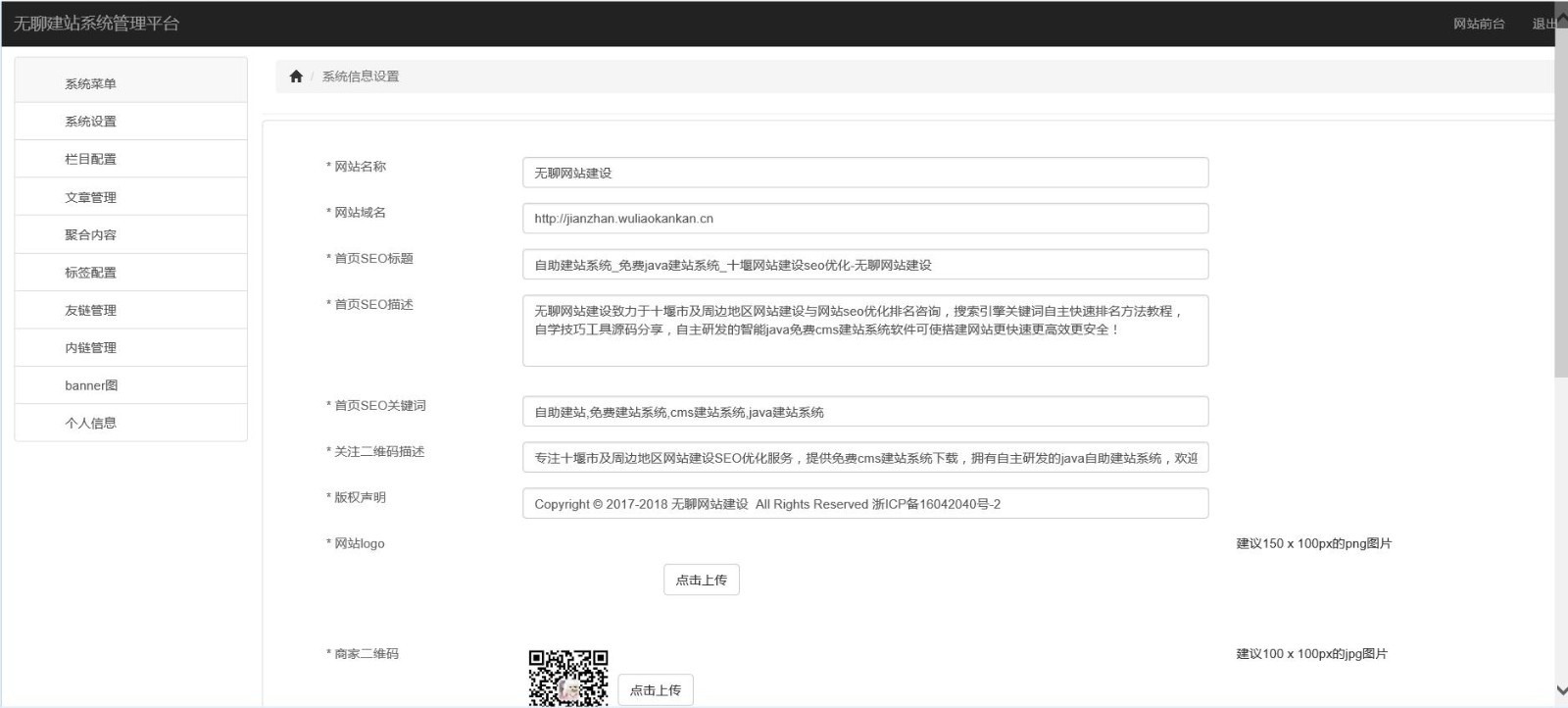
Task: Go to 文章管理 in sidebar
Action: [131, 197]
